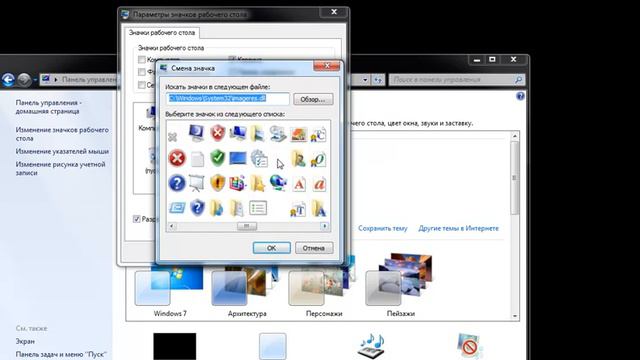Choose the networked computers icon
Viewport: 640px width, 360px height.
click(x=278, y=133)
